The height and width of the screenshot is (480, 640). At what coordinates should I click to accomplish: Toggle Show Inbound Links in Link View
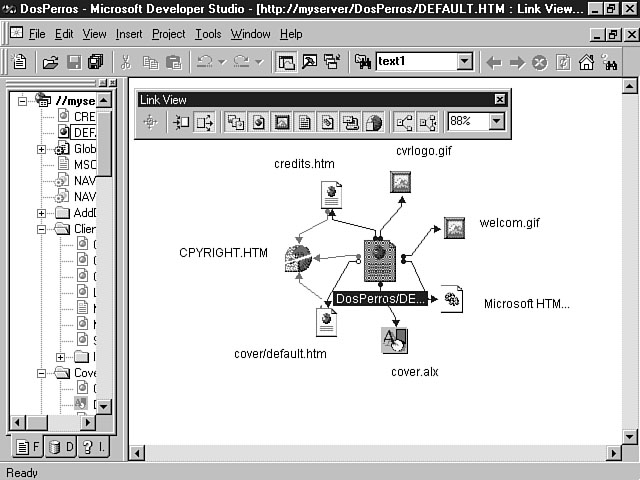coord(181,123)
